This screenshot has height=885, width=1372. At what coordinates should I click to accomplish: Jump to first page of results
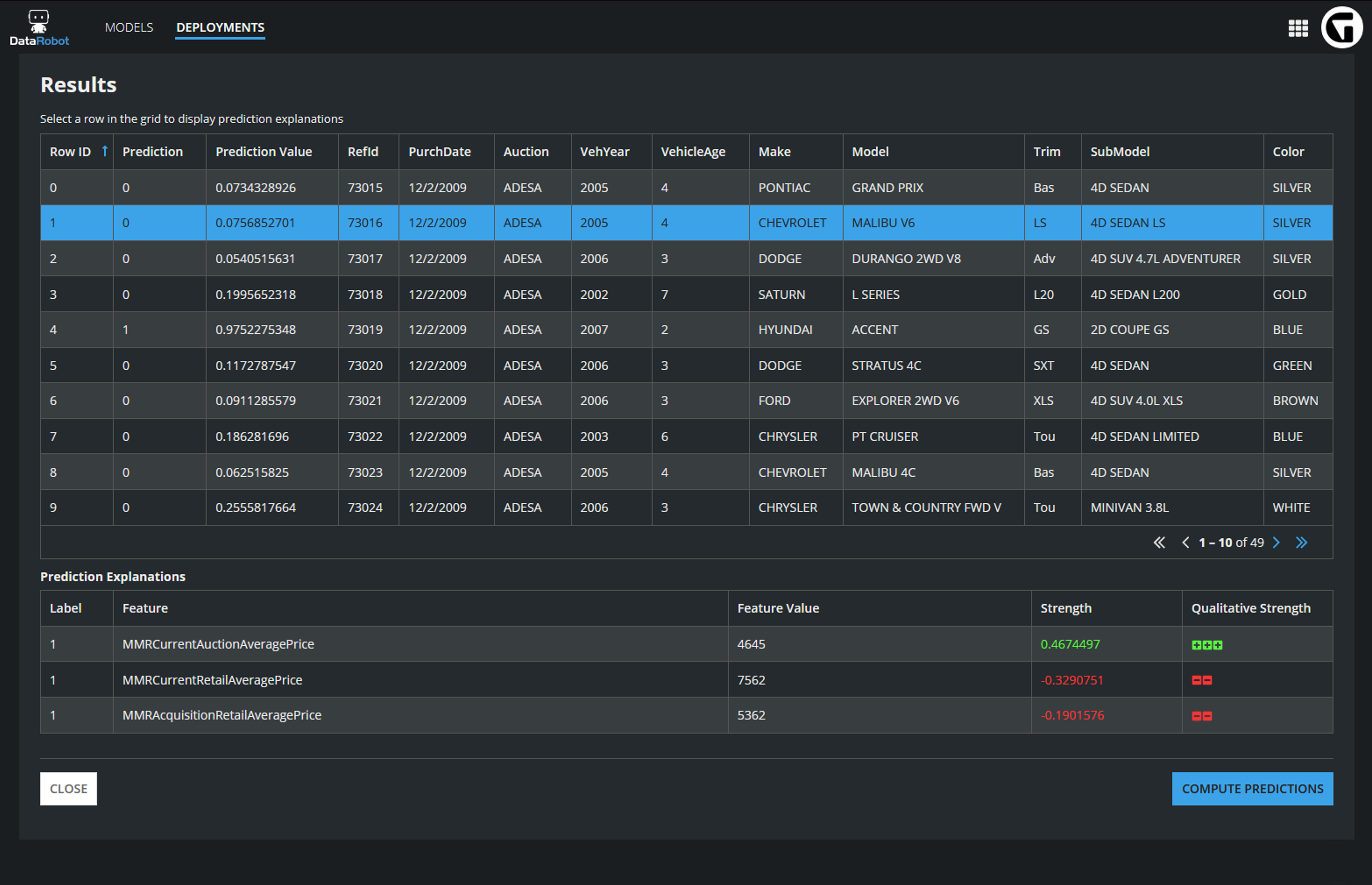click(x=1159, y=542)
